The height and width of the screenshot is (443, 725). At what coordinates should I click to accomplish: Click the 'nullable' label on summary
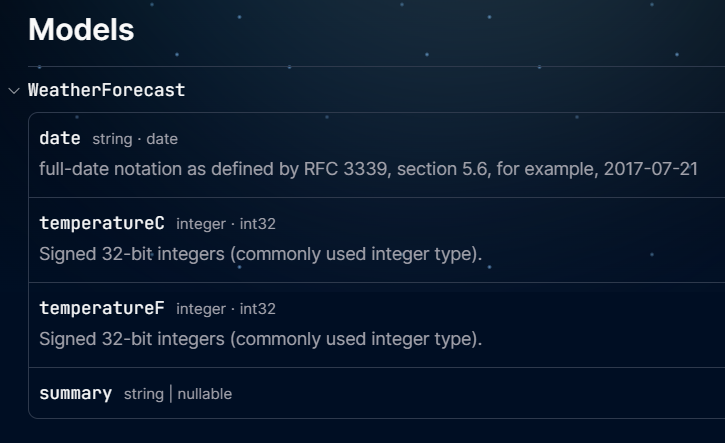click(x=204, y=394)
